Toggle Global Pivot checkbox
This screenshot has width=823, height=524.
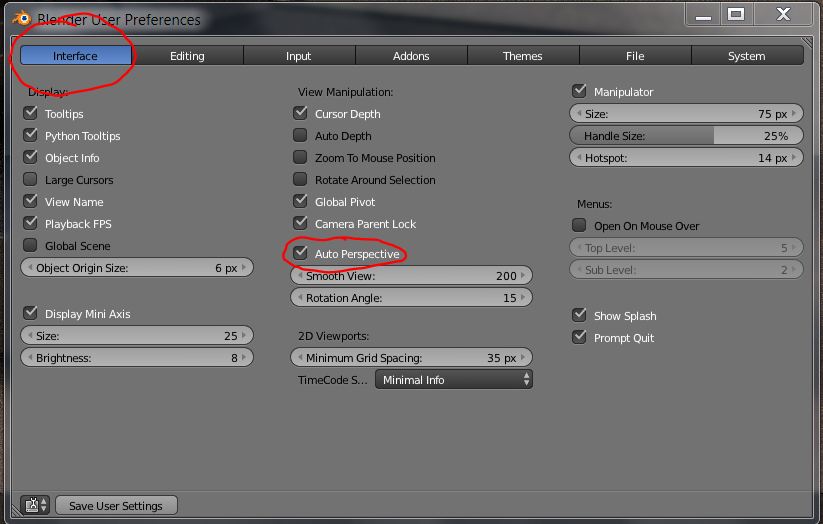pyautogui.click(x=300, y=202)
